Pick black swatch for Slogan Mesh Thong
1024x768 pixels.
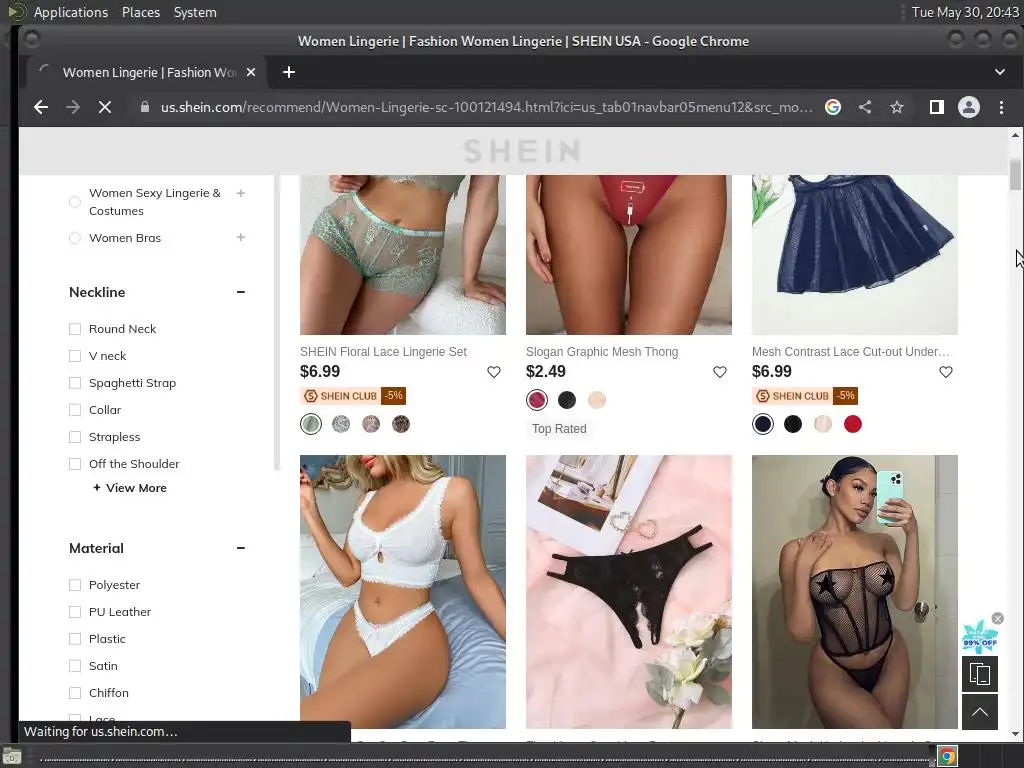point(567,400)
